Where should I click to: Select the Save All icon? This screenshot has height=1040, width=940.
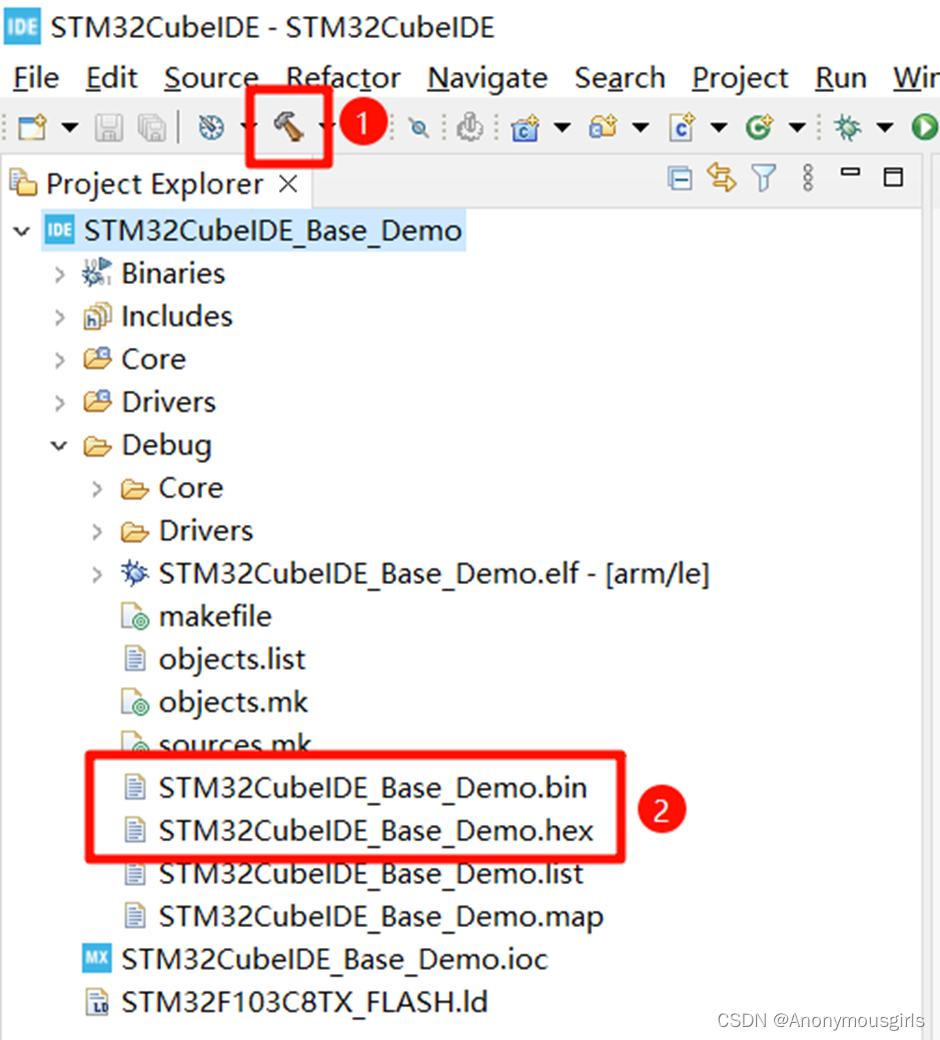[150, 128]
